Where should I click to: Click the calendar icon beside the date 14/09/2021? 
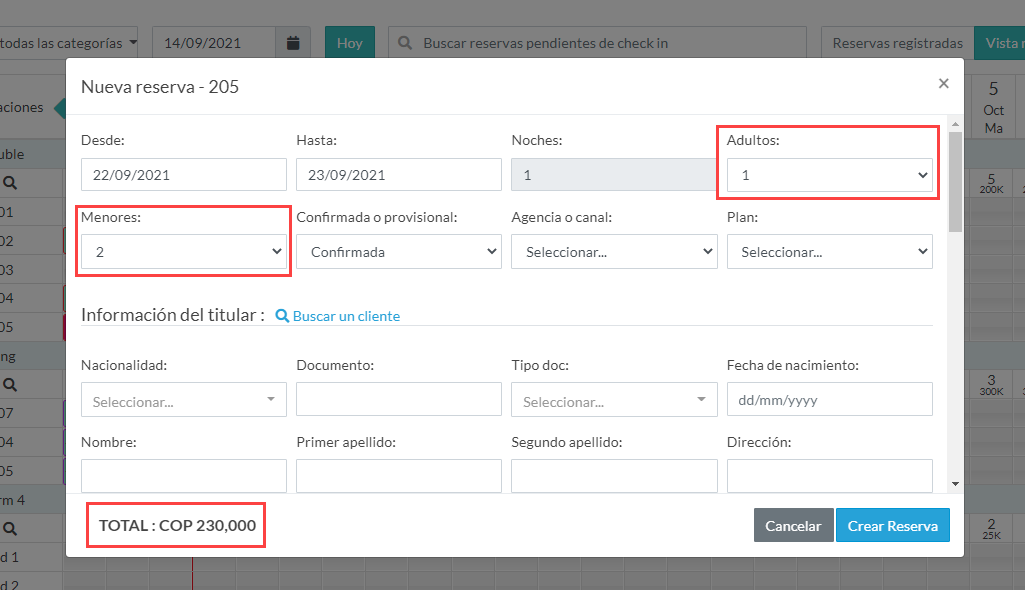click(x=293, y=43)
